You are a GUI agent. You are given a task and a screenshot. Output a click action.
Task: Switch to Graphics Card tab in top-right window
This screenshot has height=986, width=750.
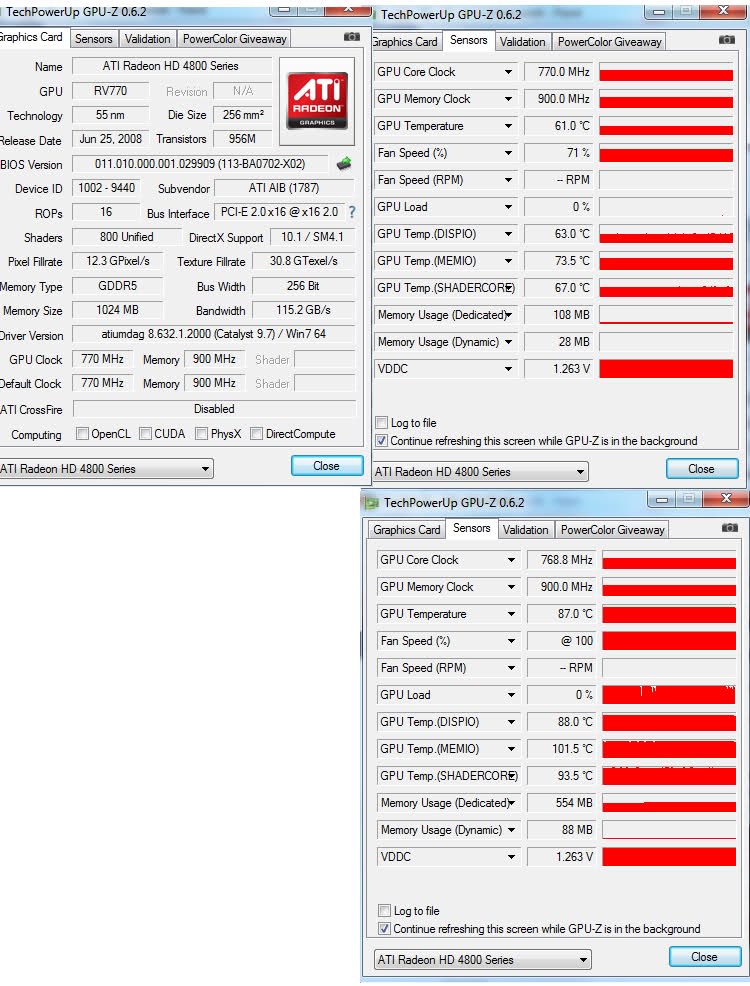coord(405,42)
